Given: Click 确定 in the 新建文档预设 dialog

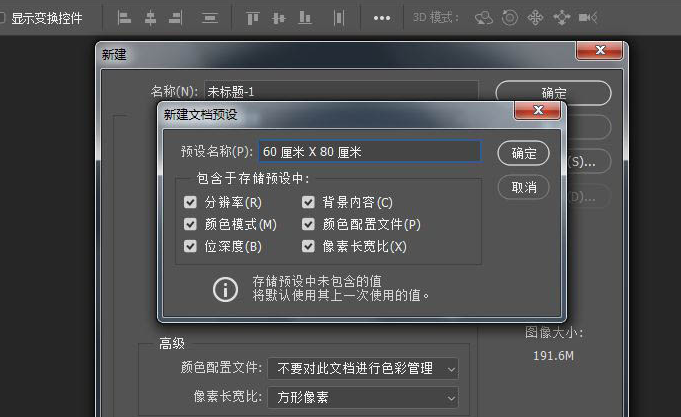Looking at the screenshot, I should point(523,153).
